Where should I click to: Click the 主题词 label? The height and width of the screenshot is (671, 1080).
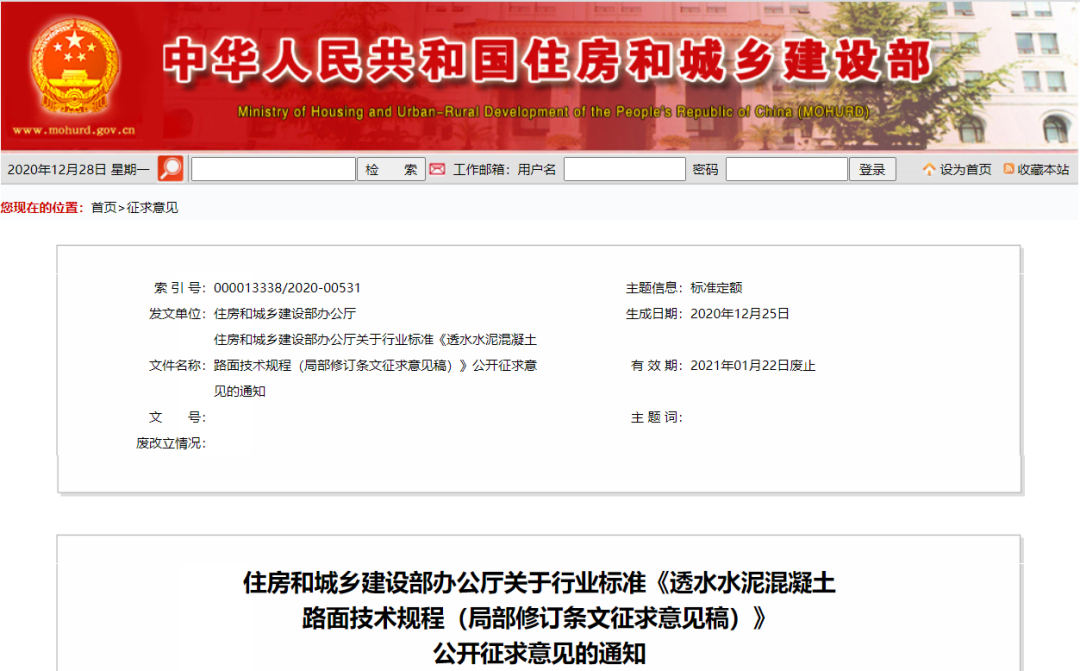(656, 417)
